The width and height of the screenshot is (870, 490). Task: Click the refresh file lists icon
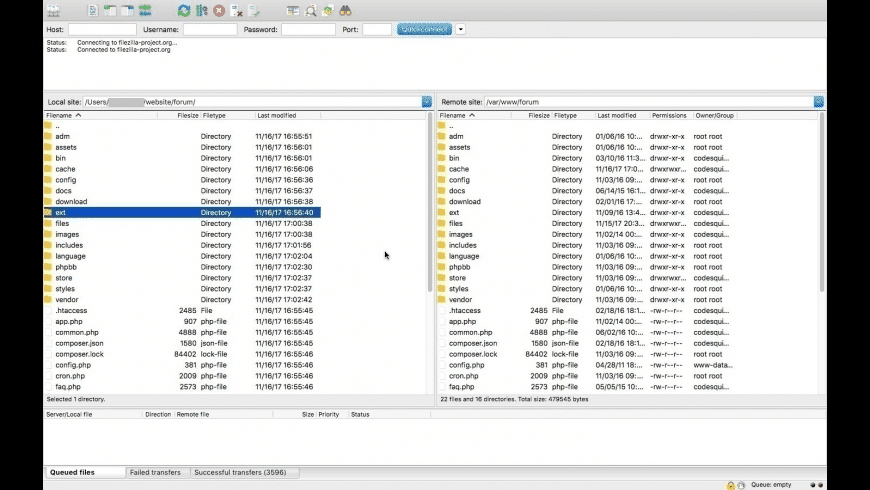tap(184, 11)
